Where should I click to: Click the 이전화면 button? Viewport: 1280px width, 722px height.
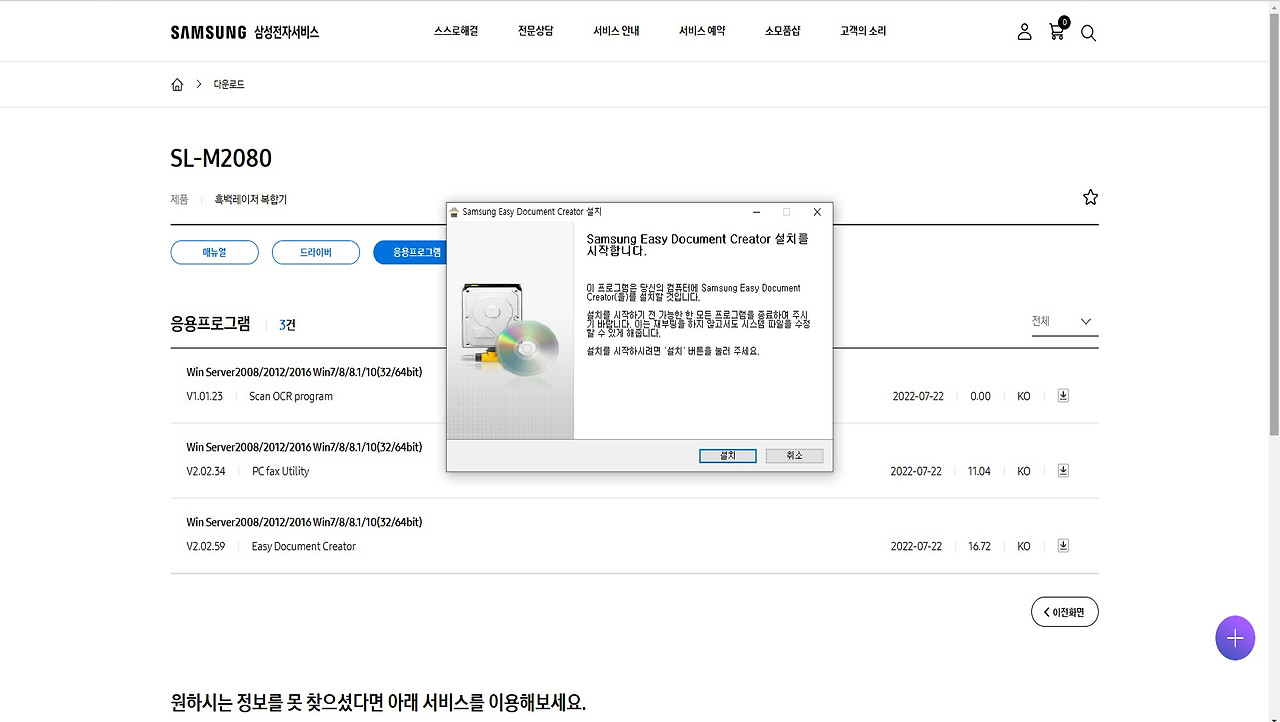click(1064, 611)
